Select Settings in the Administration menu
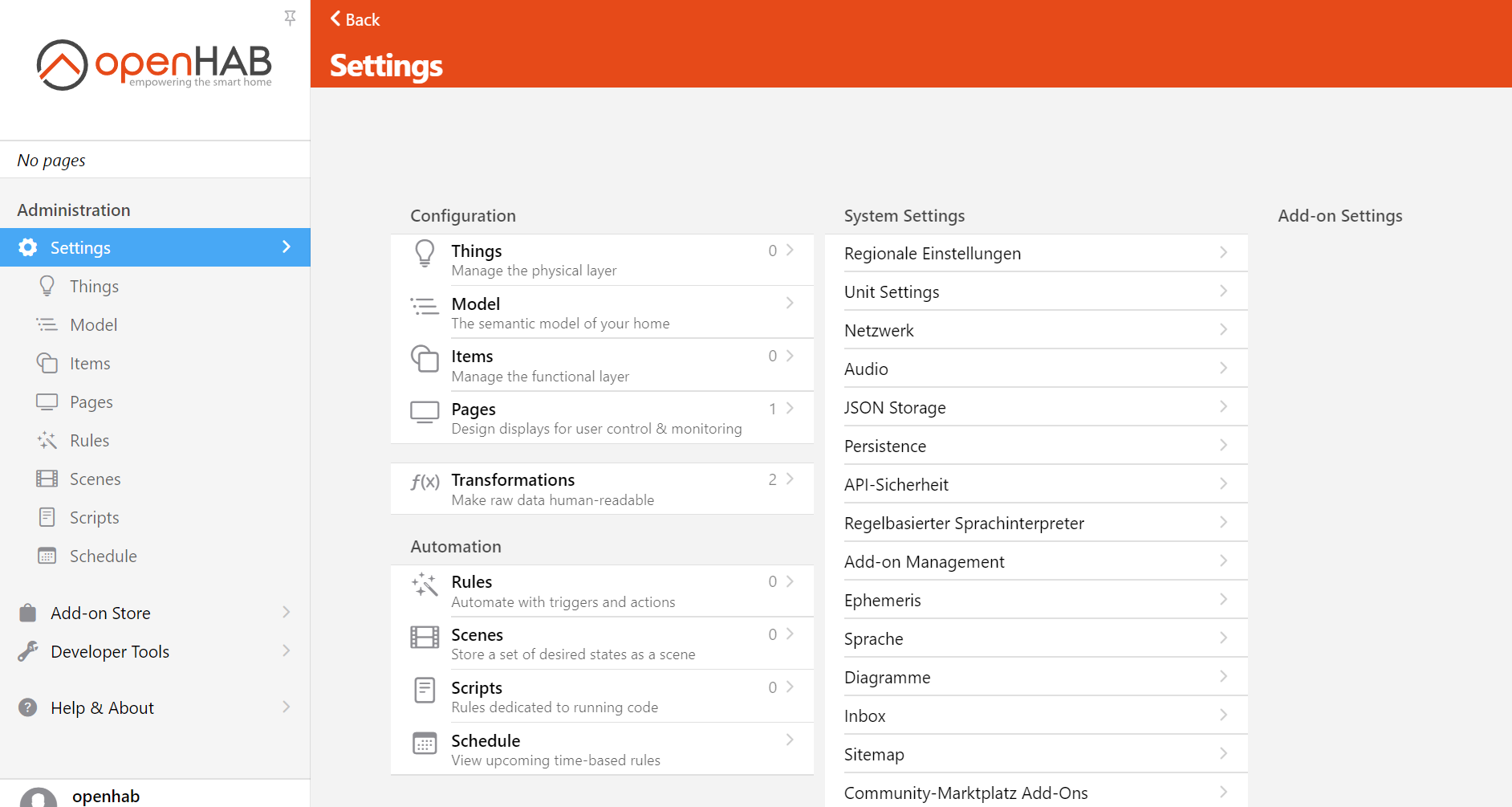 [x=80, y=247]
